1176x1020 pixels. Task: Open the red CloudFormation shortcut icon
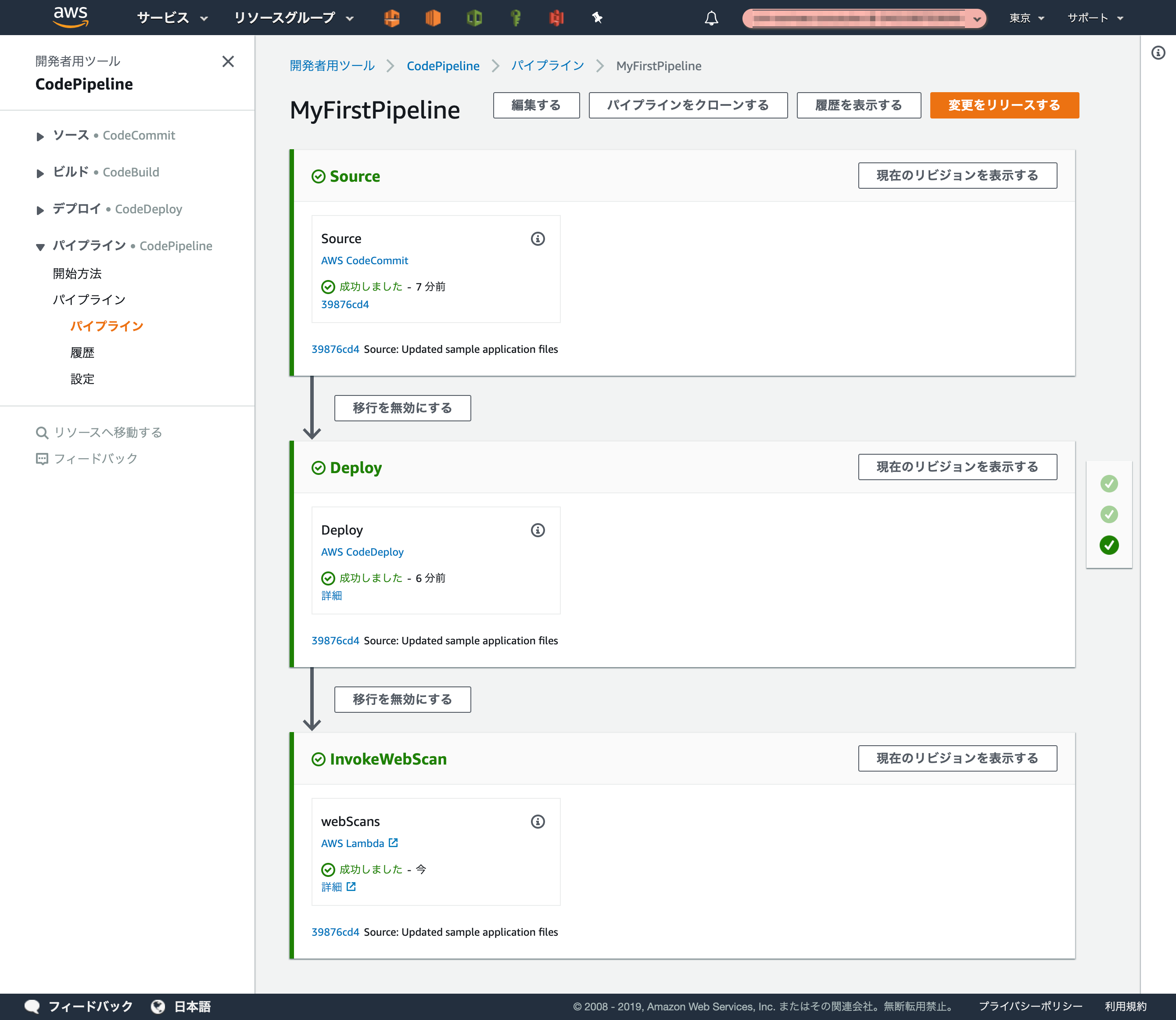556,18
